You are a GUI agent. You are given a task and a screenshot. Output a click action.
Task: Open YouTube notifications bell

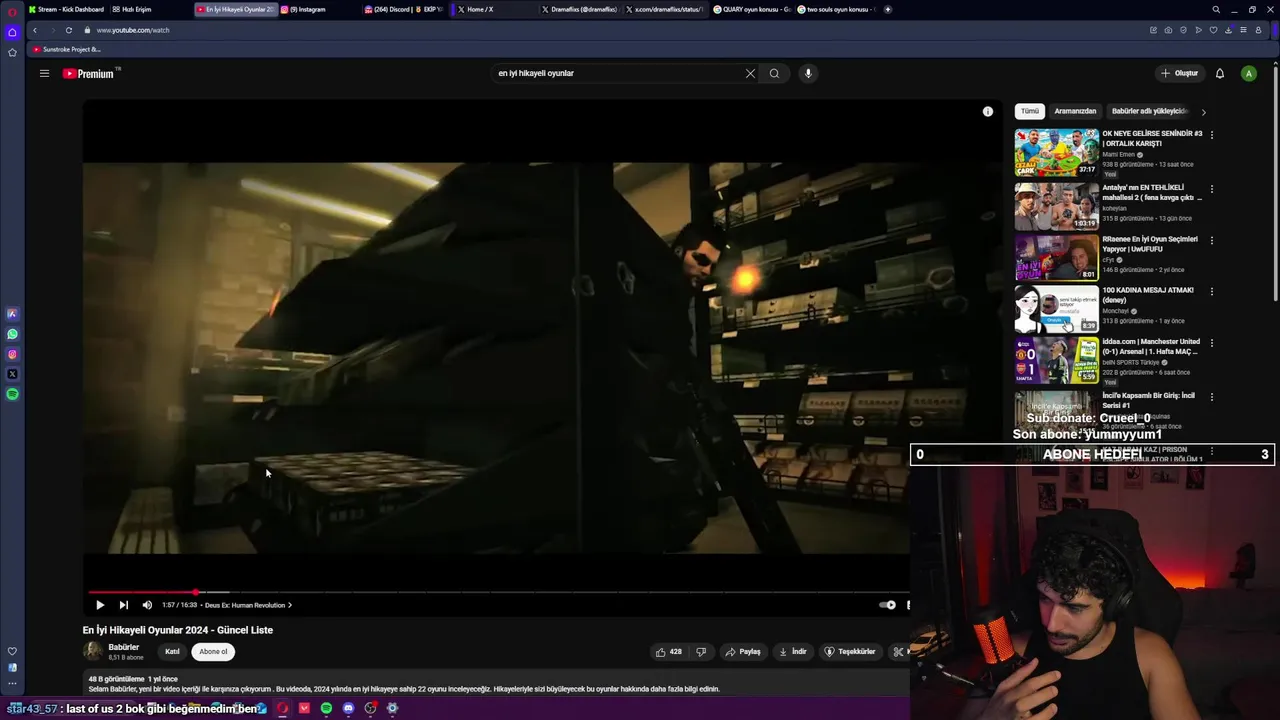pos(1220,73)
